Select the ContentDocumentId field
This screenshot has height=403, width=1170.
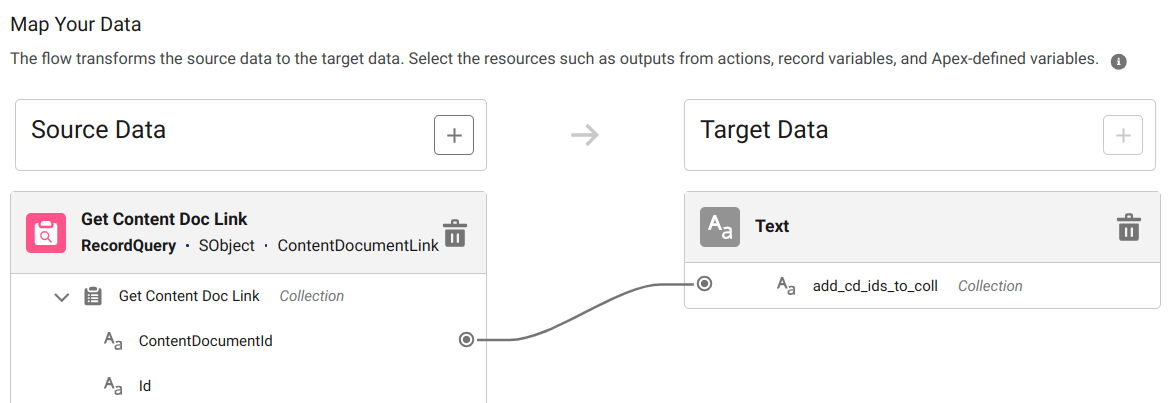pyautogui.click(x=205, y=341)
